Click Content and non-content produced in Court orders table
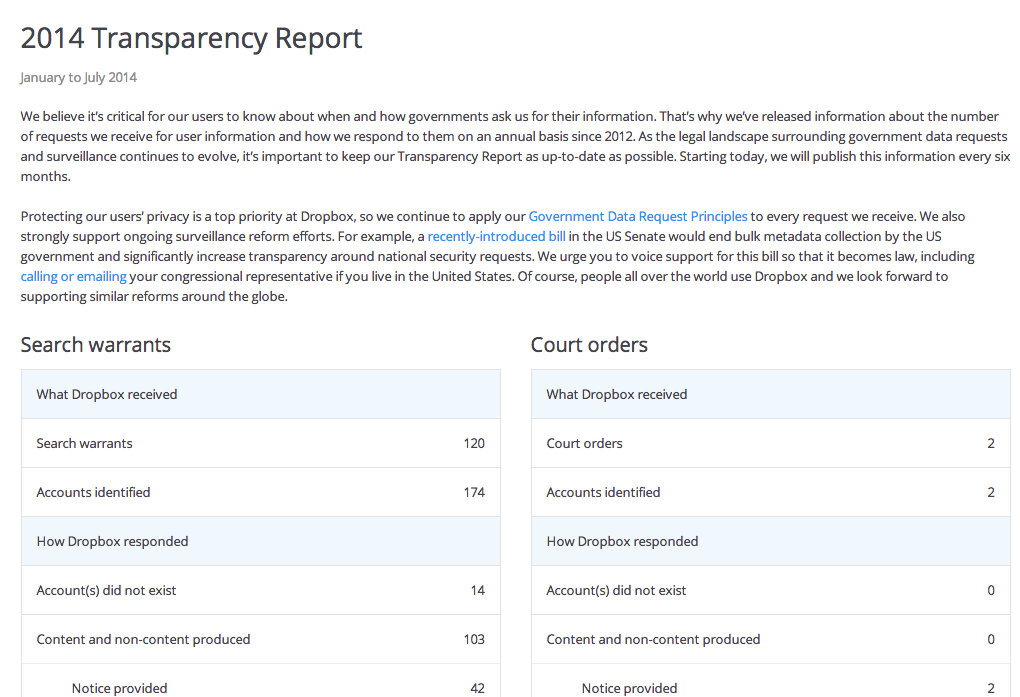Image resolution: width=1020 pixels, height=697 pixels. click(x=653, y=640)
